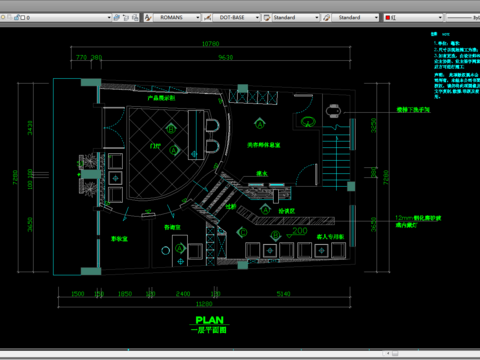The image size is (480, 360).
Task: Open the red color control dropdown
Action: point(440,17)
